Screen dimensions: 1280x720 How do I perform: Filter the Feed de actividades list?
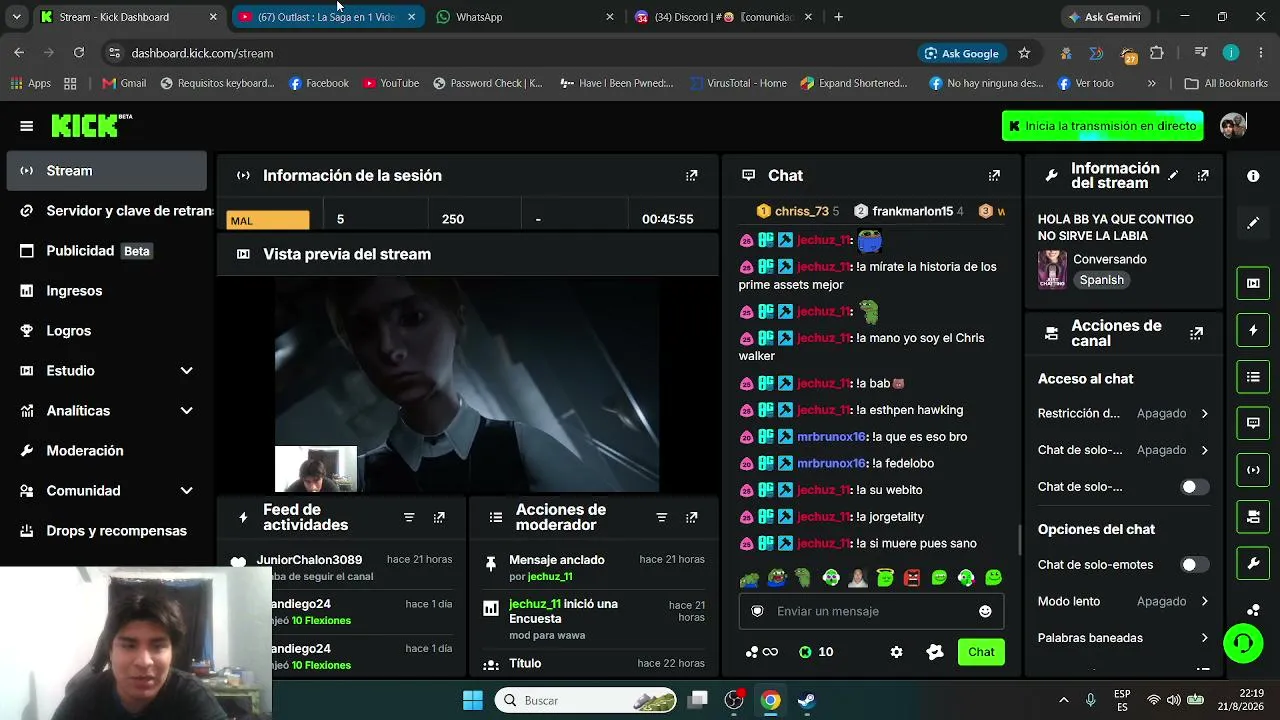pos(409,518)
